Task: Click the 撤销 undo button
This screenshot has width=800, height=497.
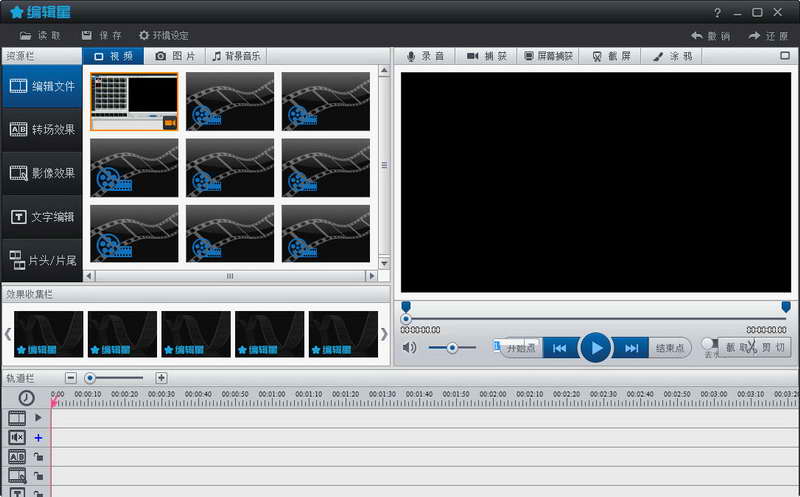Action: tap(710, 36)
